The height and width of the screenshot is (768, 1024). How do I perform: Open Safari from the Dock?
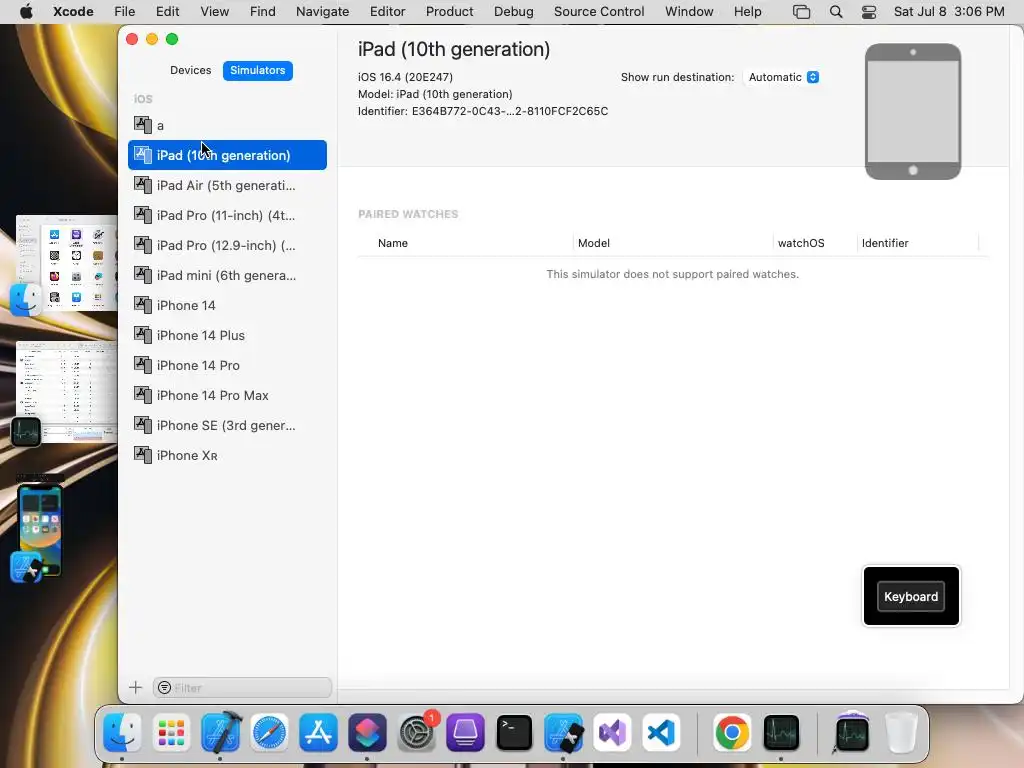pos(269,732)
